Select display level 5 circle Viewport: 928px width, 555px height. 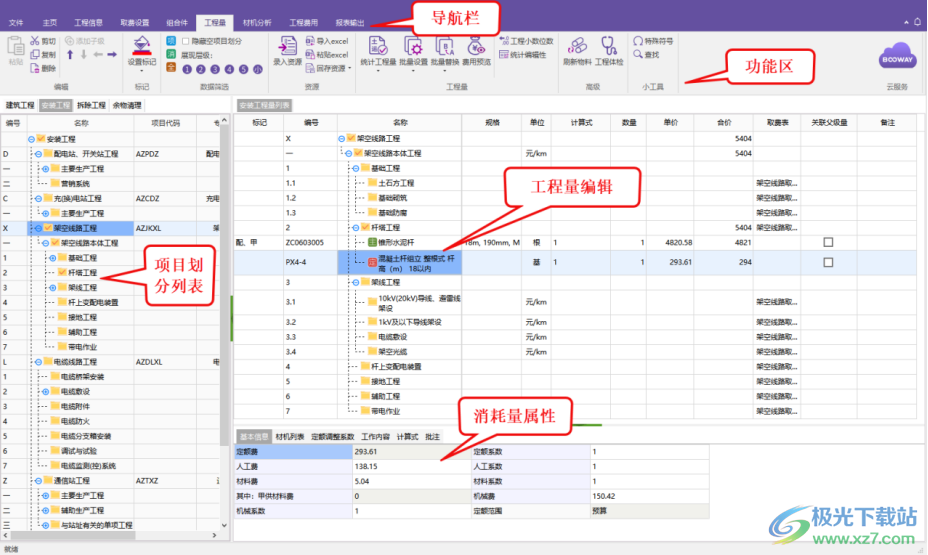243,69
